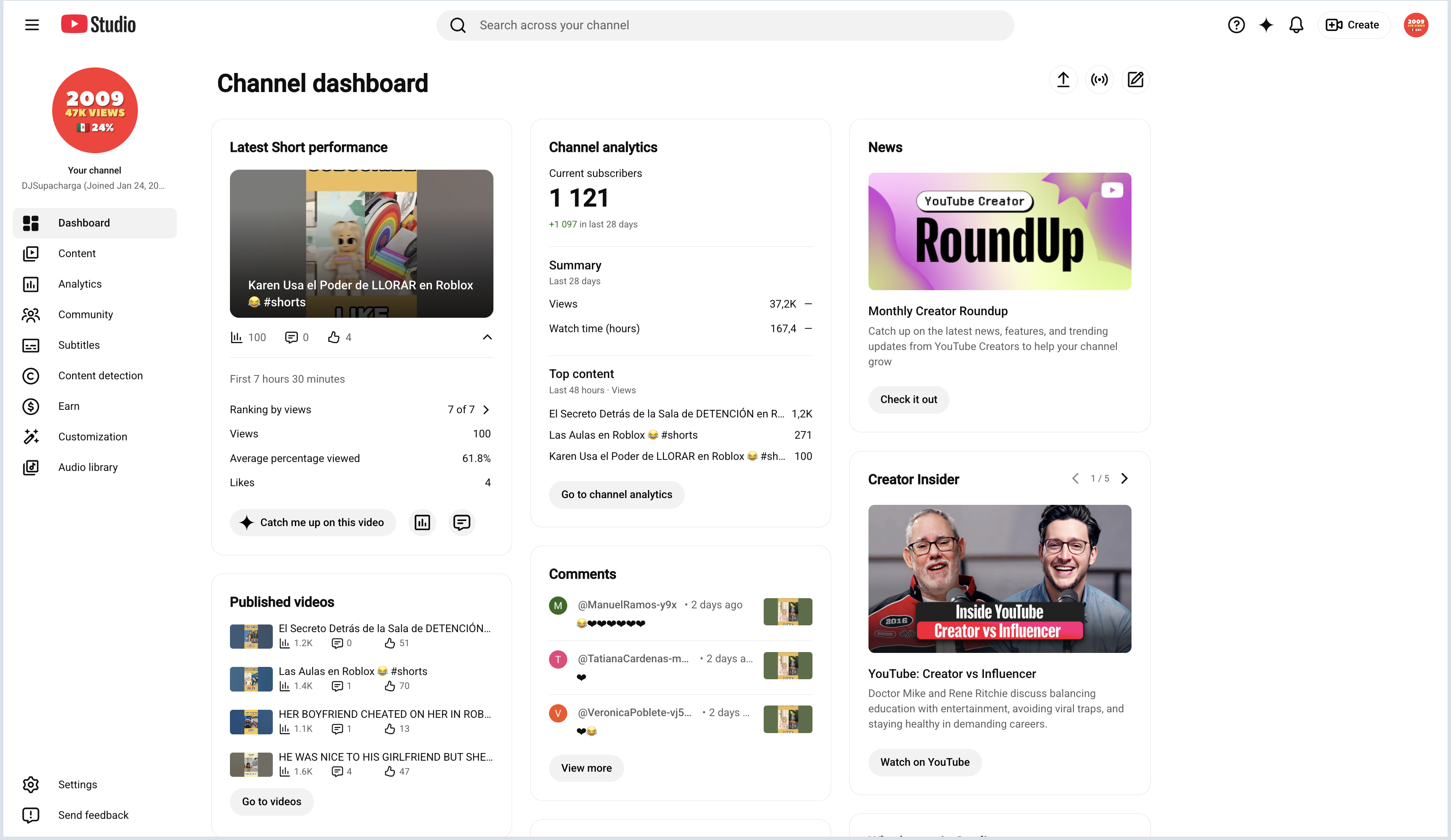Image resolution: width=1451 pixels, height=840 pixels.
Task: Open HE WAS NICE TO HIS GIRLFRIEND video
Action: [361, 764]
